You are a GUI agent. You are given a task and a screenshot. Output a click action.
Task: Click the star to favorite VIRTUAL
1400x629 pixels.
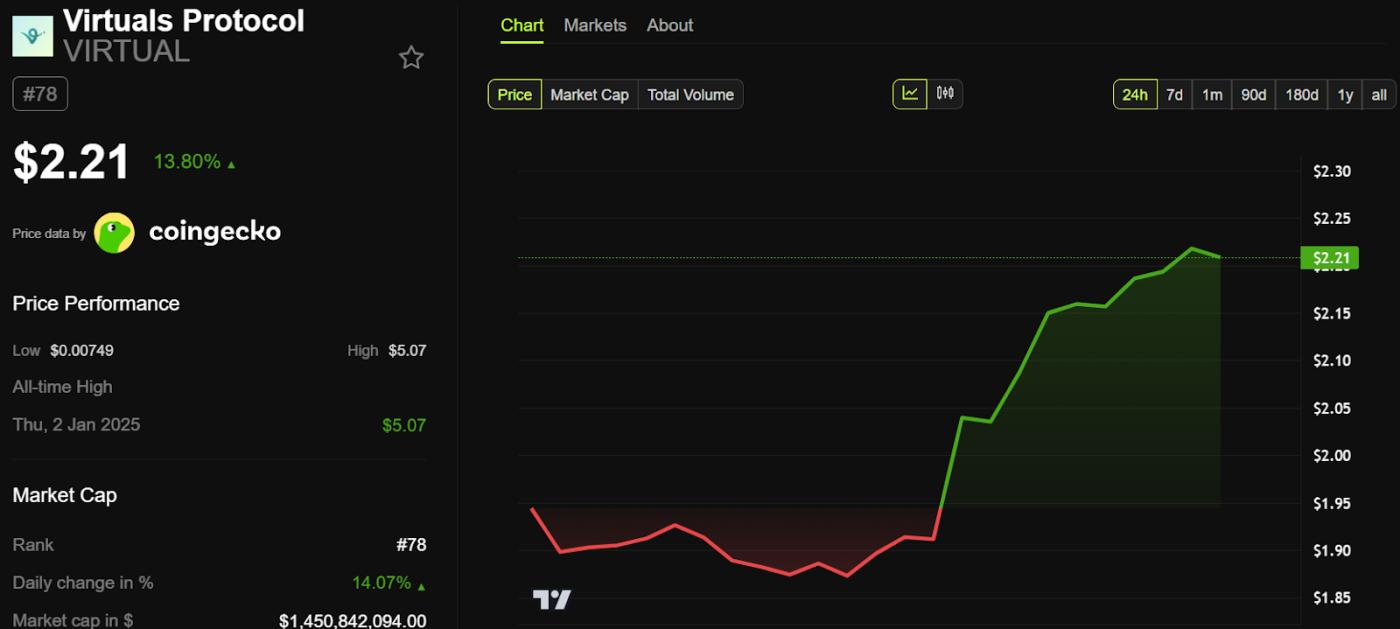[411, 57]
